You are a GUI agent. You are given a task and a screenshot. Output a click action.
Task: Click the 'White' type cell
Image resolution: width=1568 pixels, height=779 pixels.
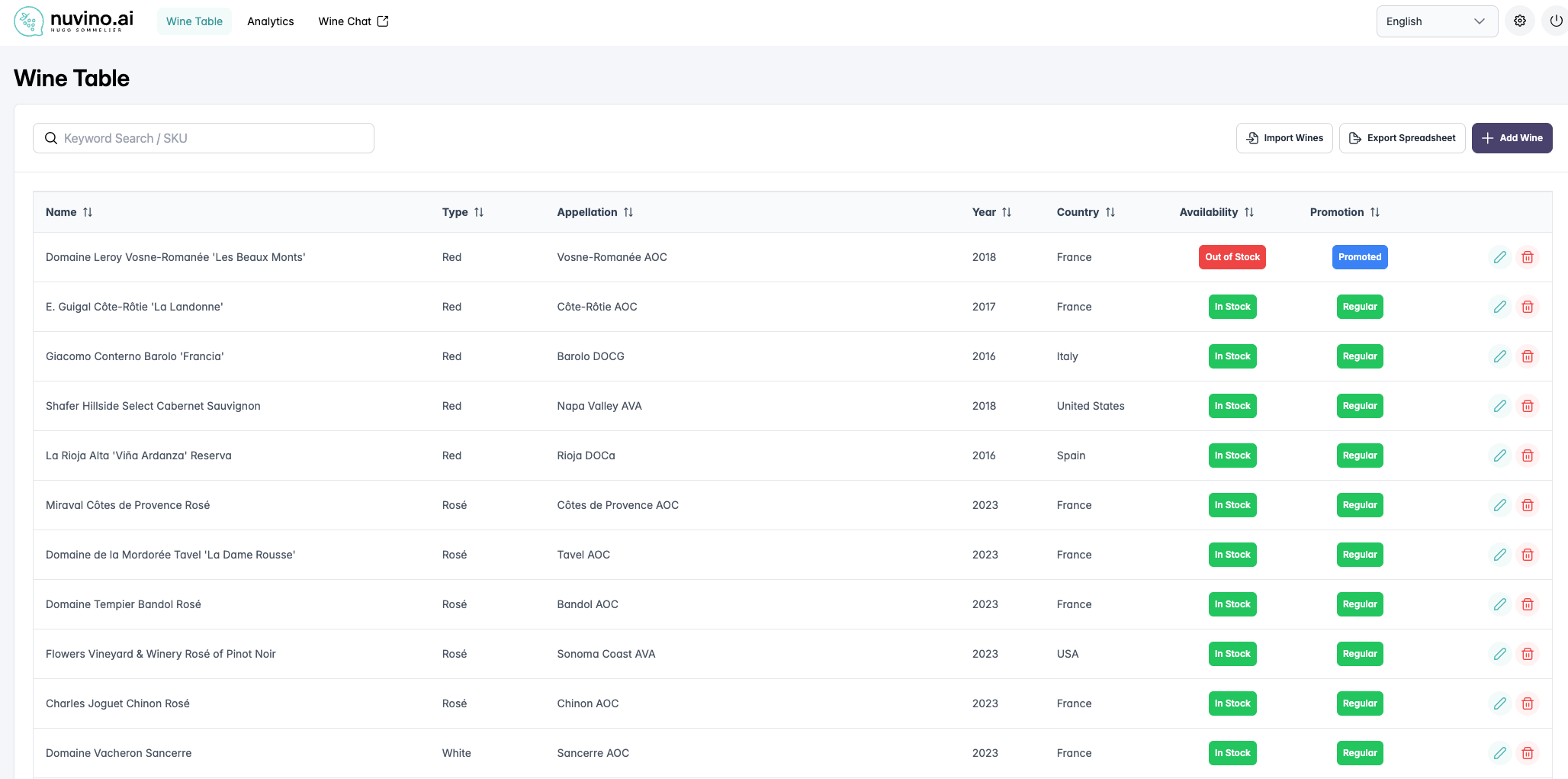(457, 753)
